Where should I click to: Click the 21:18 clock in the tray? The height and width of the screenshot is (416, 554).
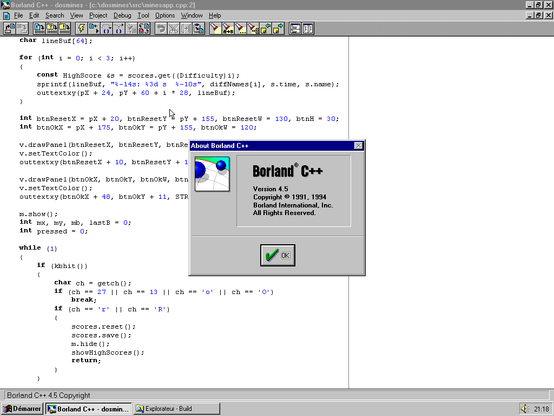[541, 409]
